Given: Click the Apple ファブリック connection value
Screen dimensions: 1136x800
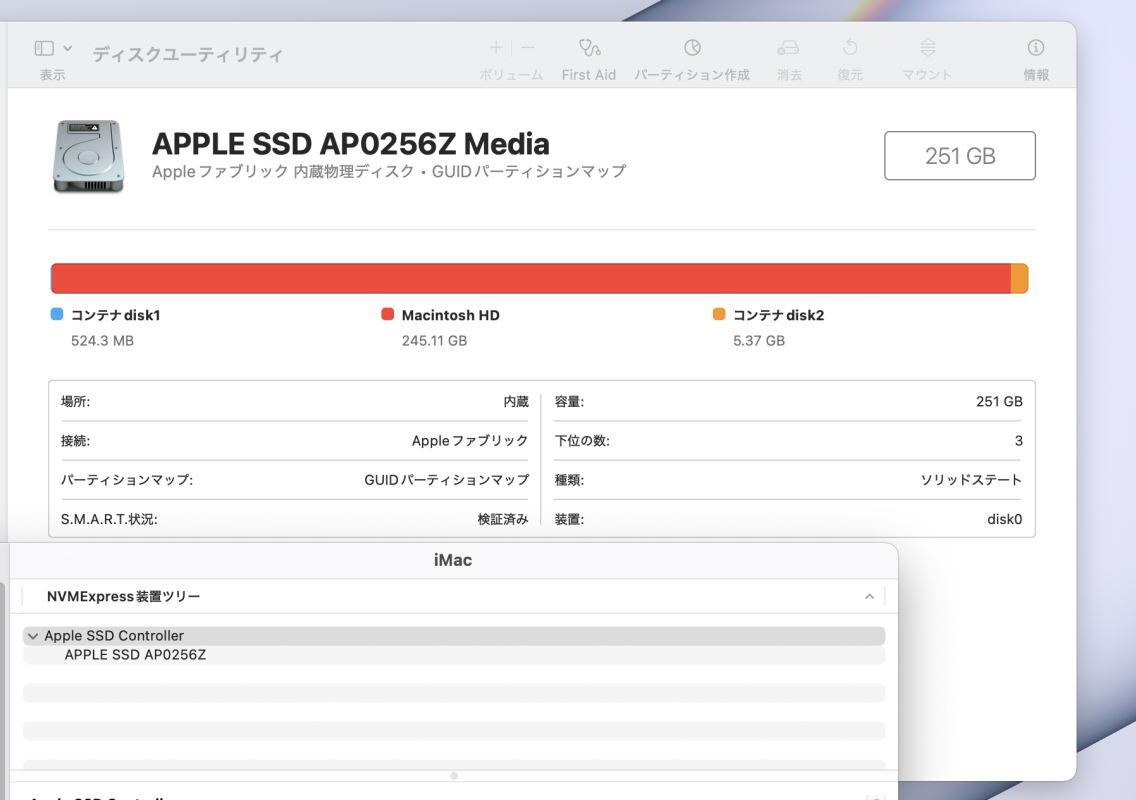Looking at the screenshot, I should click(x=469, y=441).
